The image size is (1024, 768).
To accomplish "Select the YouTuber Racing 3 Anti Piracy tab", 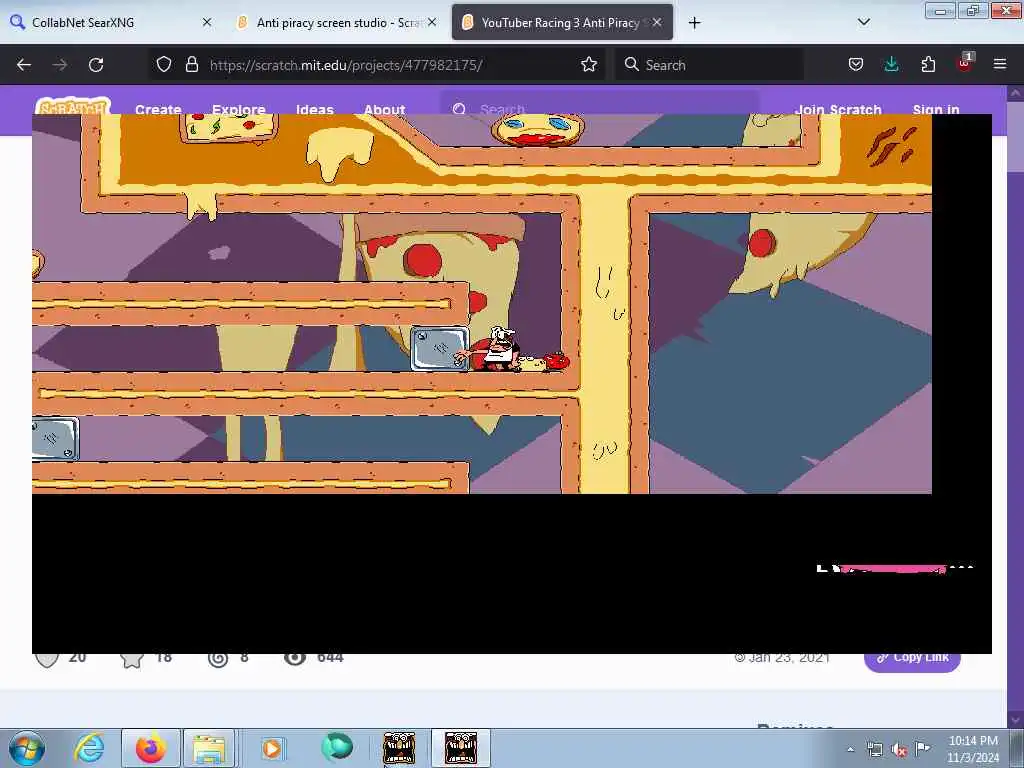I will [x=562, y=22].
